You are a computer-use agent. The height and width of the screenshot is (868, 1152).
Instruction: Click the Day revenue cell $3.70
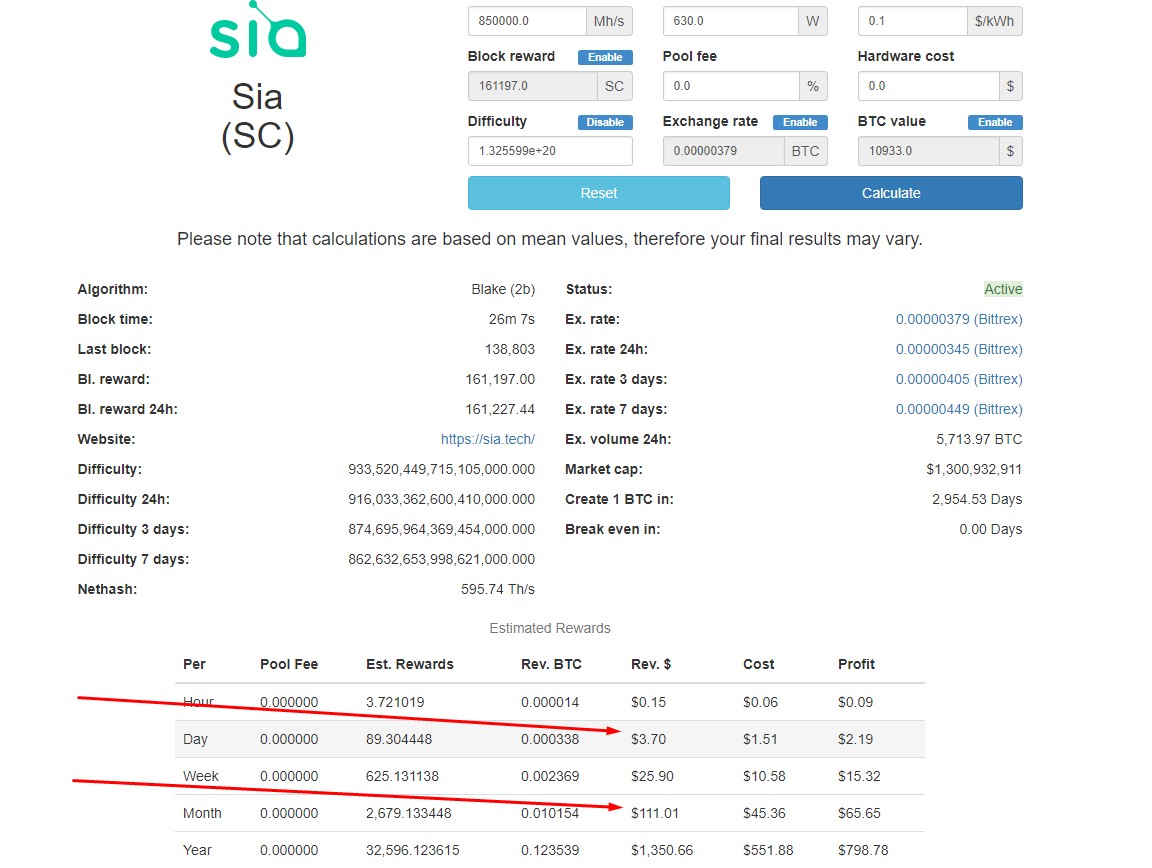pos(649,739)
